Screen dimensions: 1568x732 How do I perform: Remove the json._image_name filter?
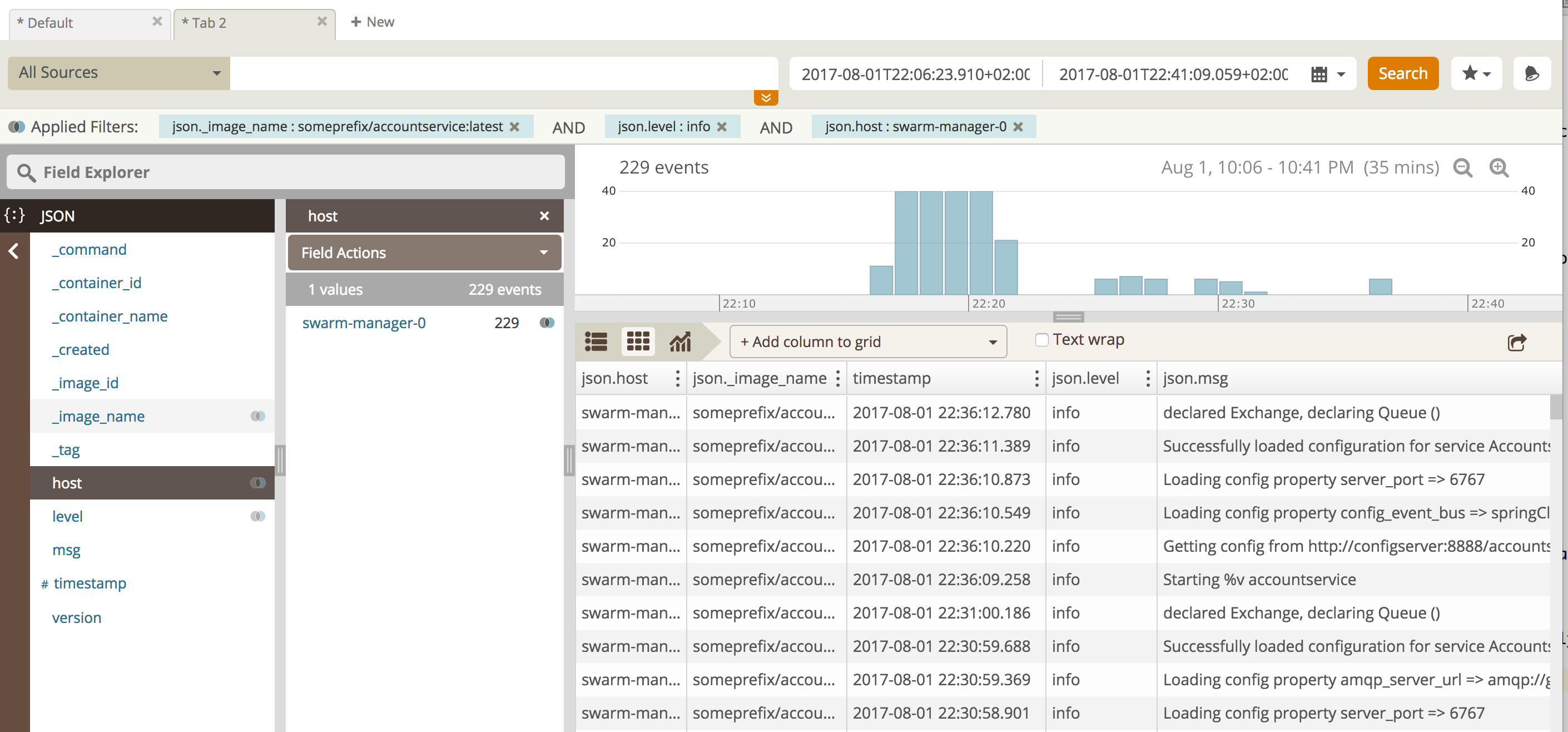coord(514,127)
